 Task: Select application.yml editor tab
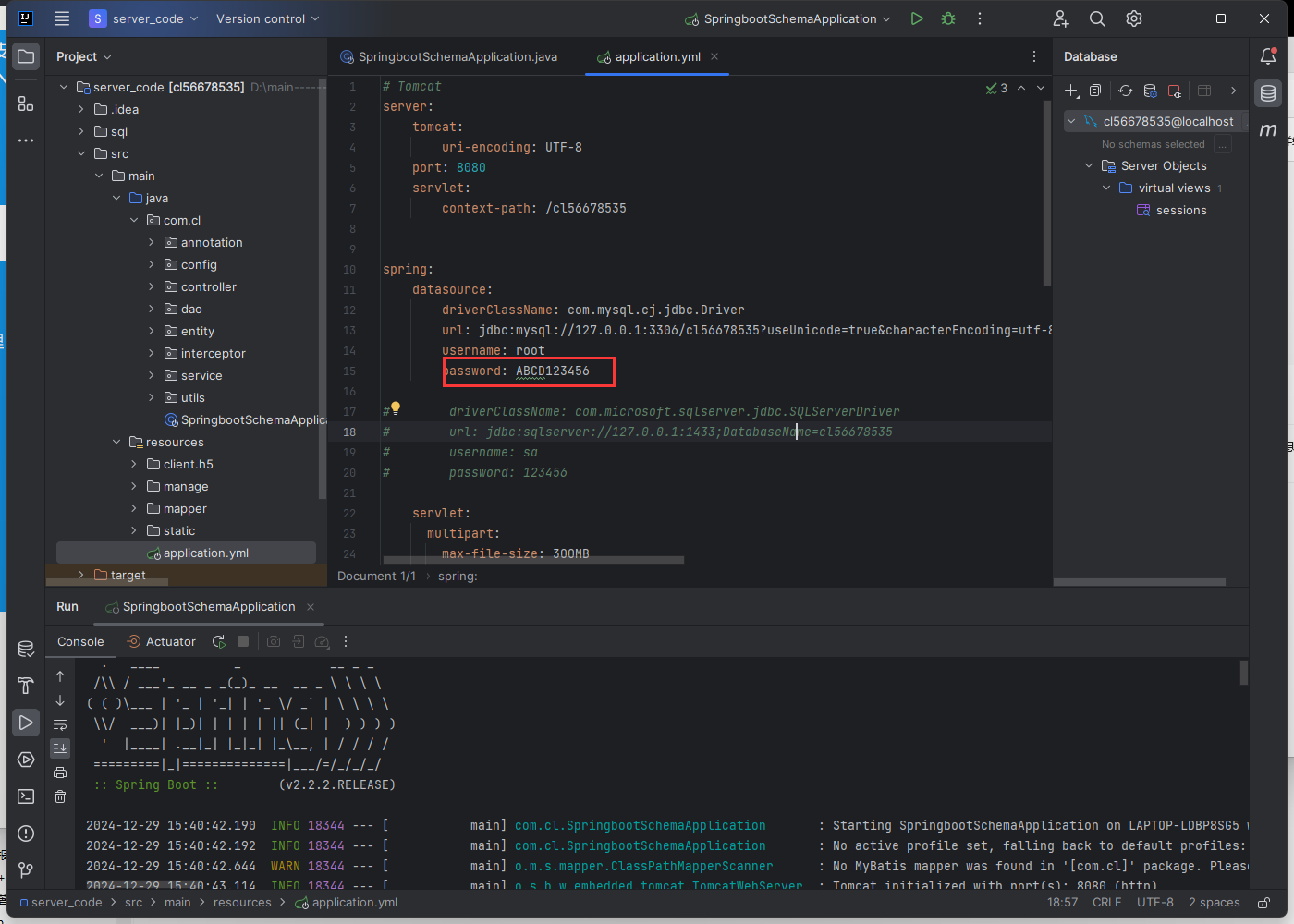coord(657,56)
